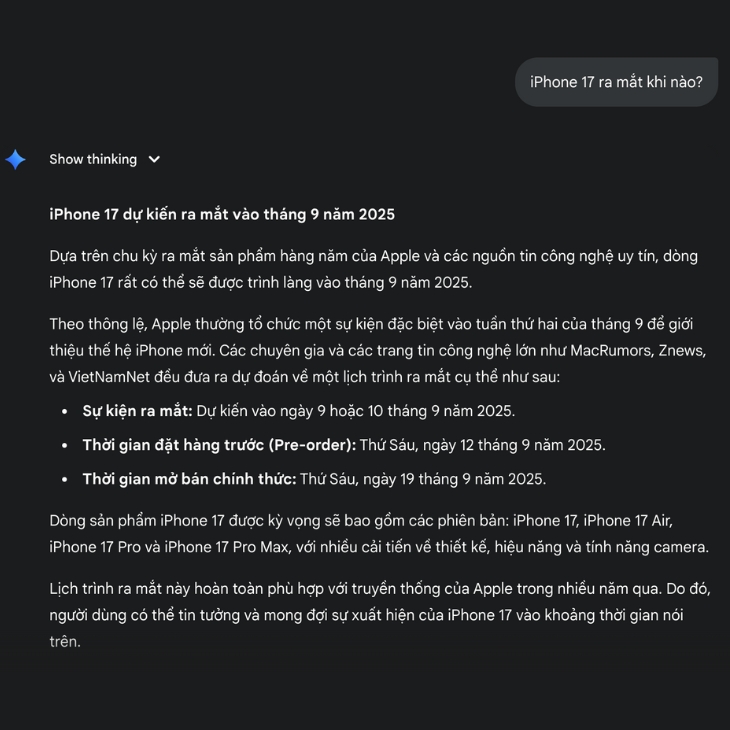Click the bold "Thời gian mở bán chính thức:" label
Image resolution: width=730 pixels, height=730 pixels.
(189, 479)
